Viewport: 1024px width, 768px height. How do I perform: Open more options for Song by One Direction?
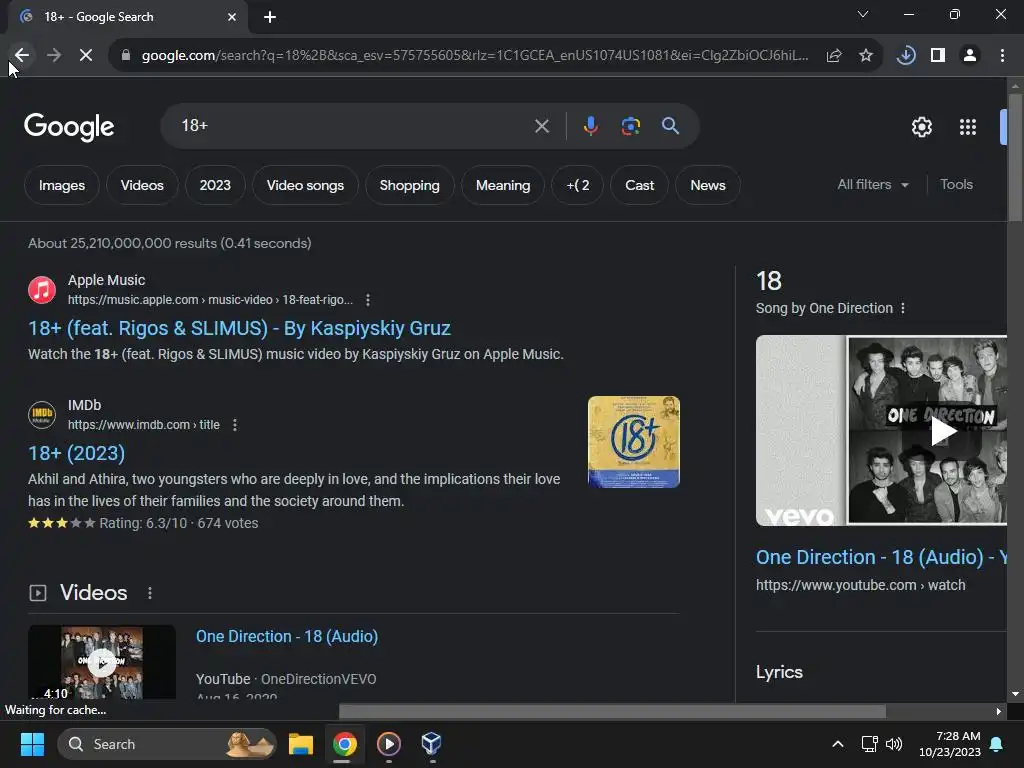(x=903, y=308)
